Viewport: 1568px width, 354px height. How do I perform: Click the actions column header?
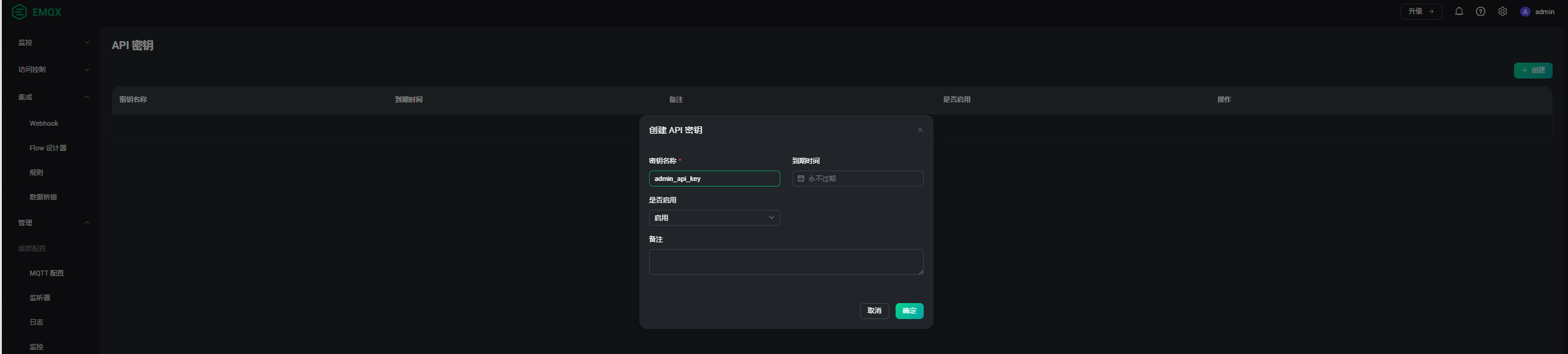coord(1224,99)
